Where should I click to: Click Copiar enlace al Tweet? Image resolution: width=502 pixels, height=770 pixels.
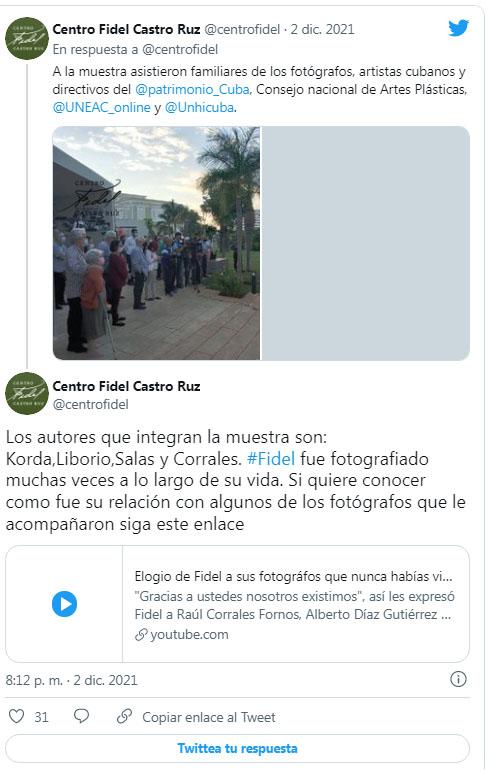pyautogui.click(x=209, y=717)
